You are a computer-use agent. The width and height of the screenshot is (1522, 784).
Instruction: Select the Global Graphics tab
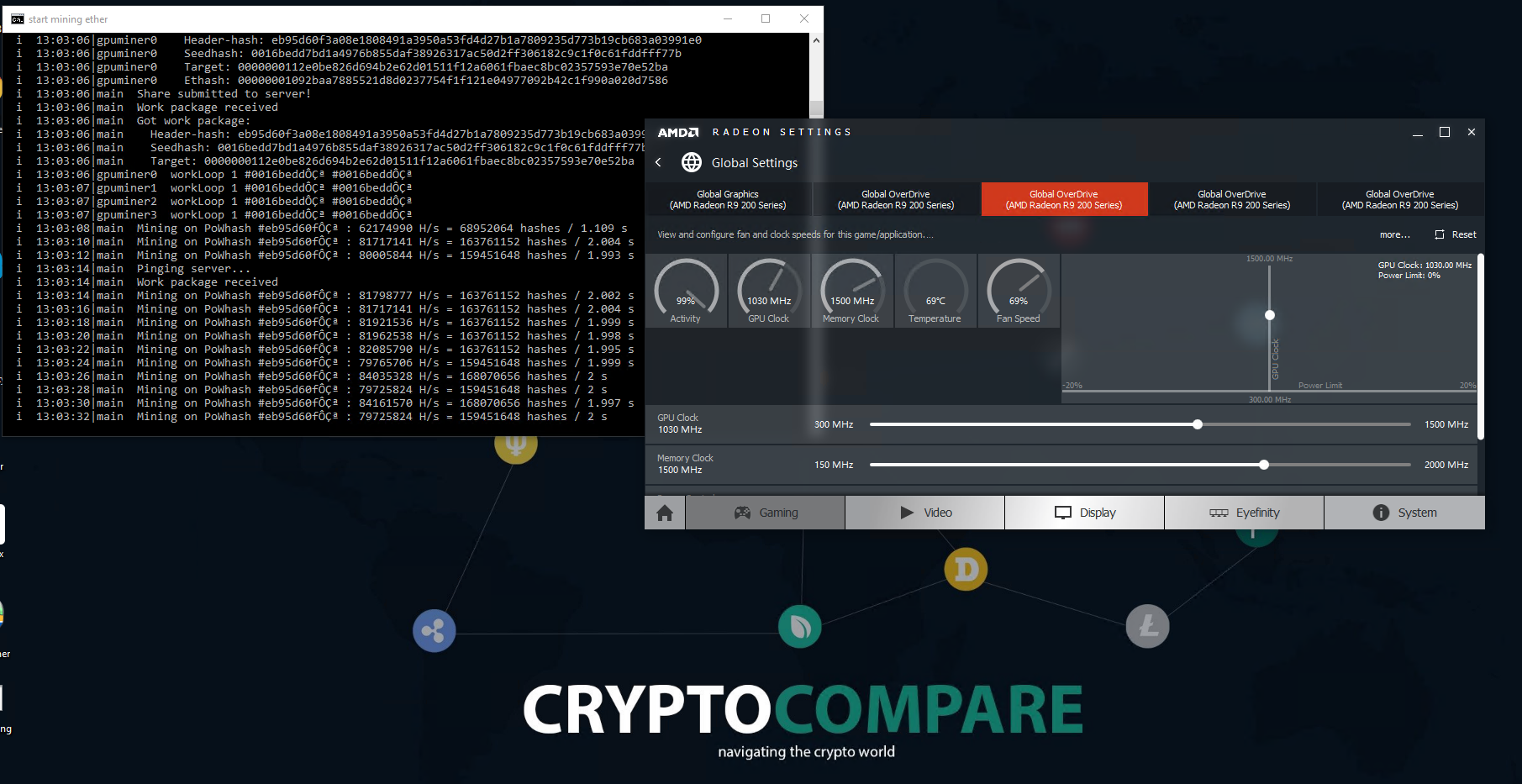point(728,199)
